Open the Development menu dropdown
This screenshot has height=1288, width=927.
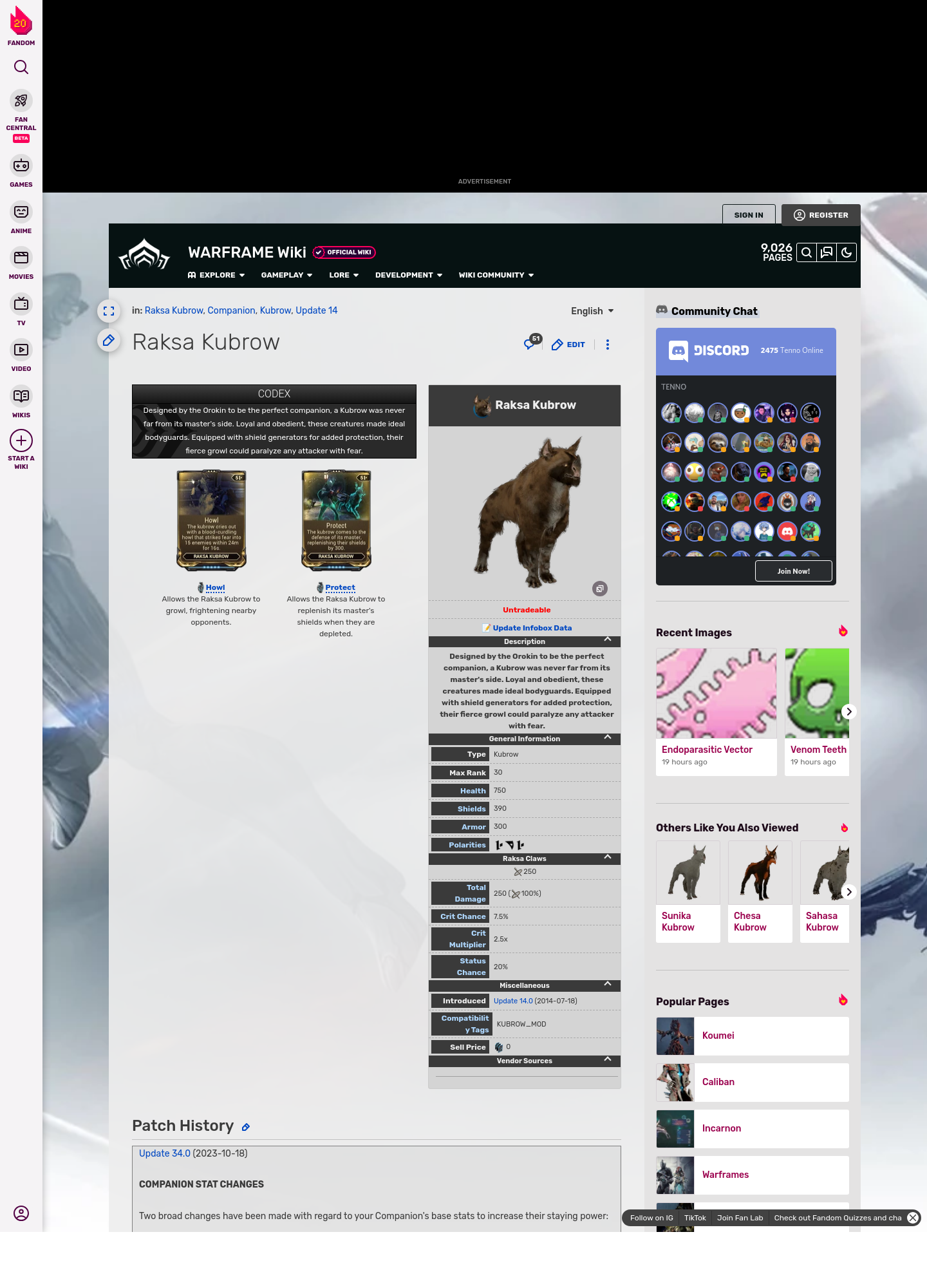[409, 275]
